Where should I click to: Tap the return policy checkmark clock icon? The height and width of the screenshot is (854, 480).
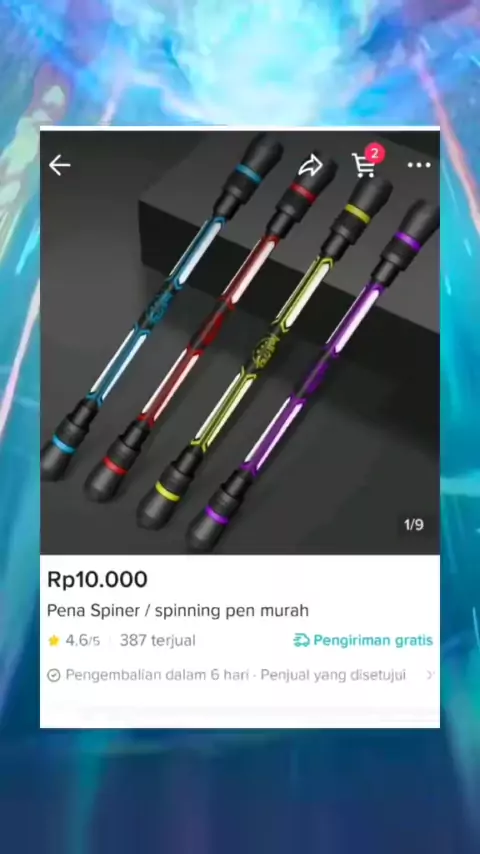(53, 675)
